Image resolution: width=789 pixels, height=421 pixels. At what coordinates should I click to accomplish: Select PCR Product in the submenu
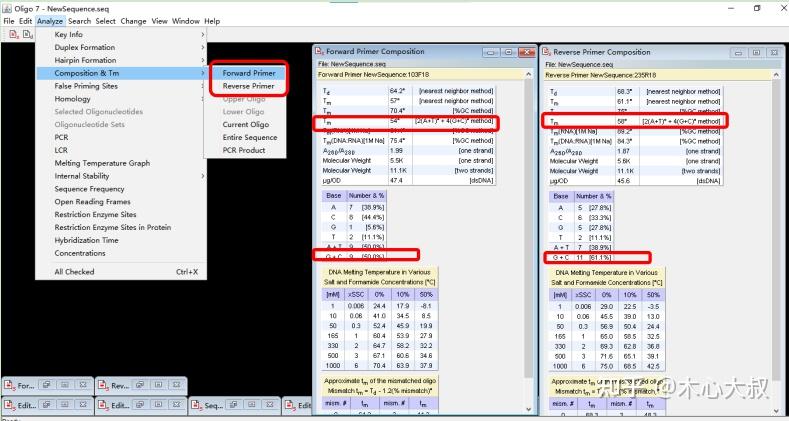coord(244,150)
